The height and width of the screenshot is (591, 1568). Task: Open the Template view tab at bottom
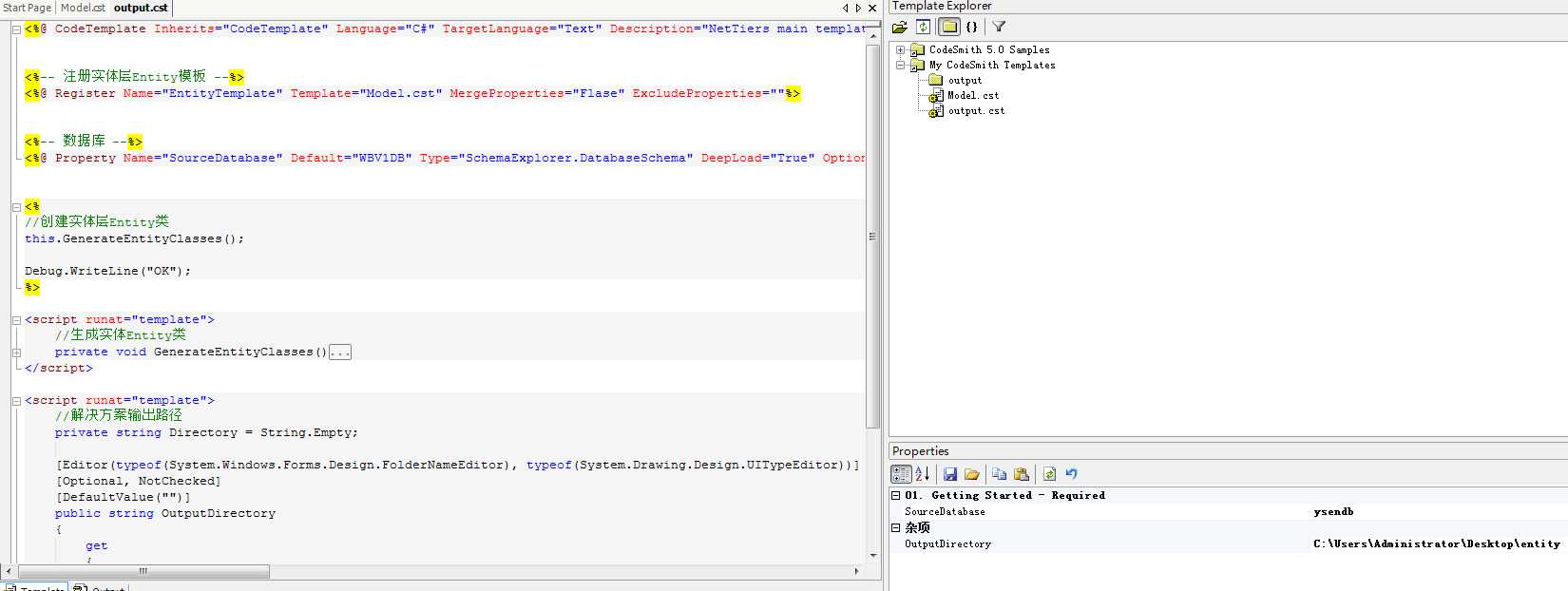(35, 587)
